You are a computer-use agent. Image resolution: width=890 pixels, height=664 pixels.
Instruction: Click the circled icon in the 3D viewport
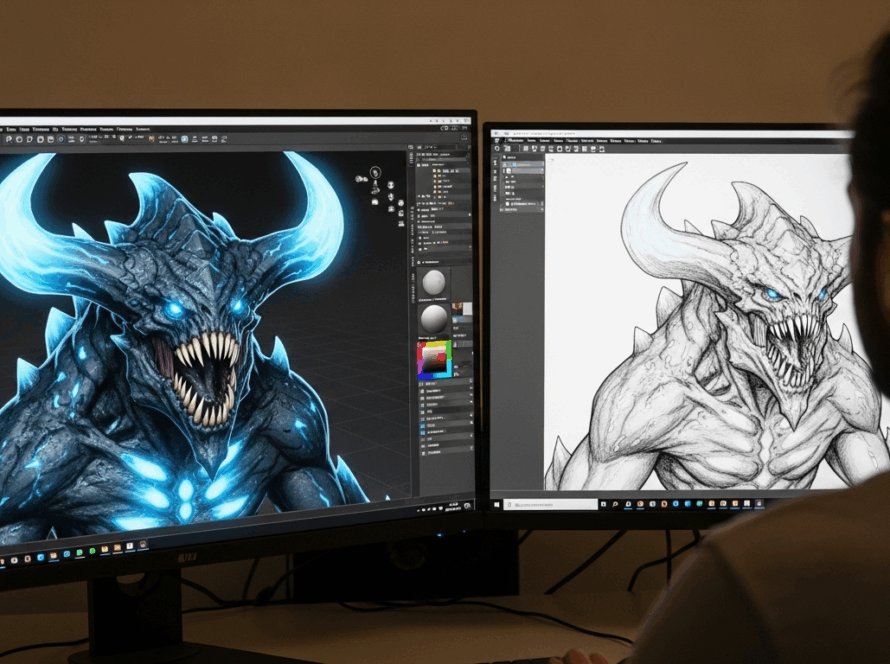tap(375, 172)
